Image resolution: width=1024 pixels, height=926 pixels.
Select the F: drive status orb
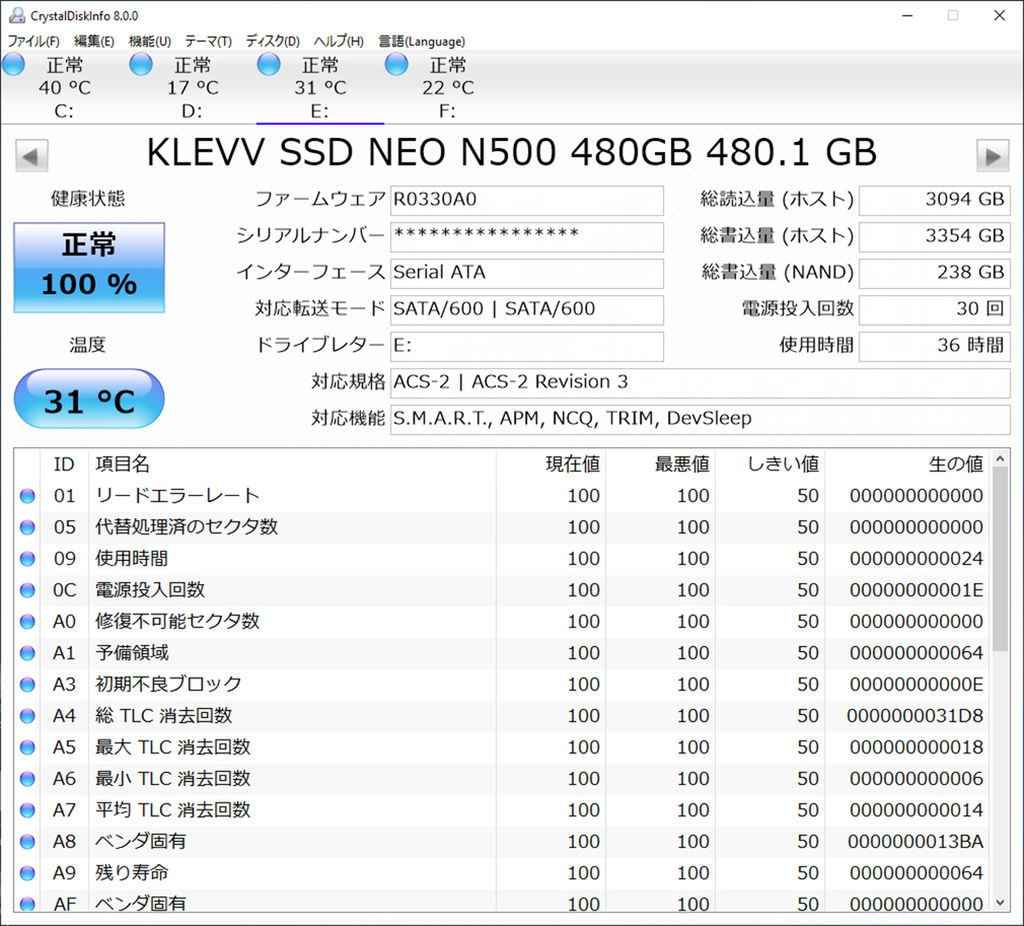pyautogui.click(x=396, y=64)
